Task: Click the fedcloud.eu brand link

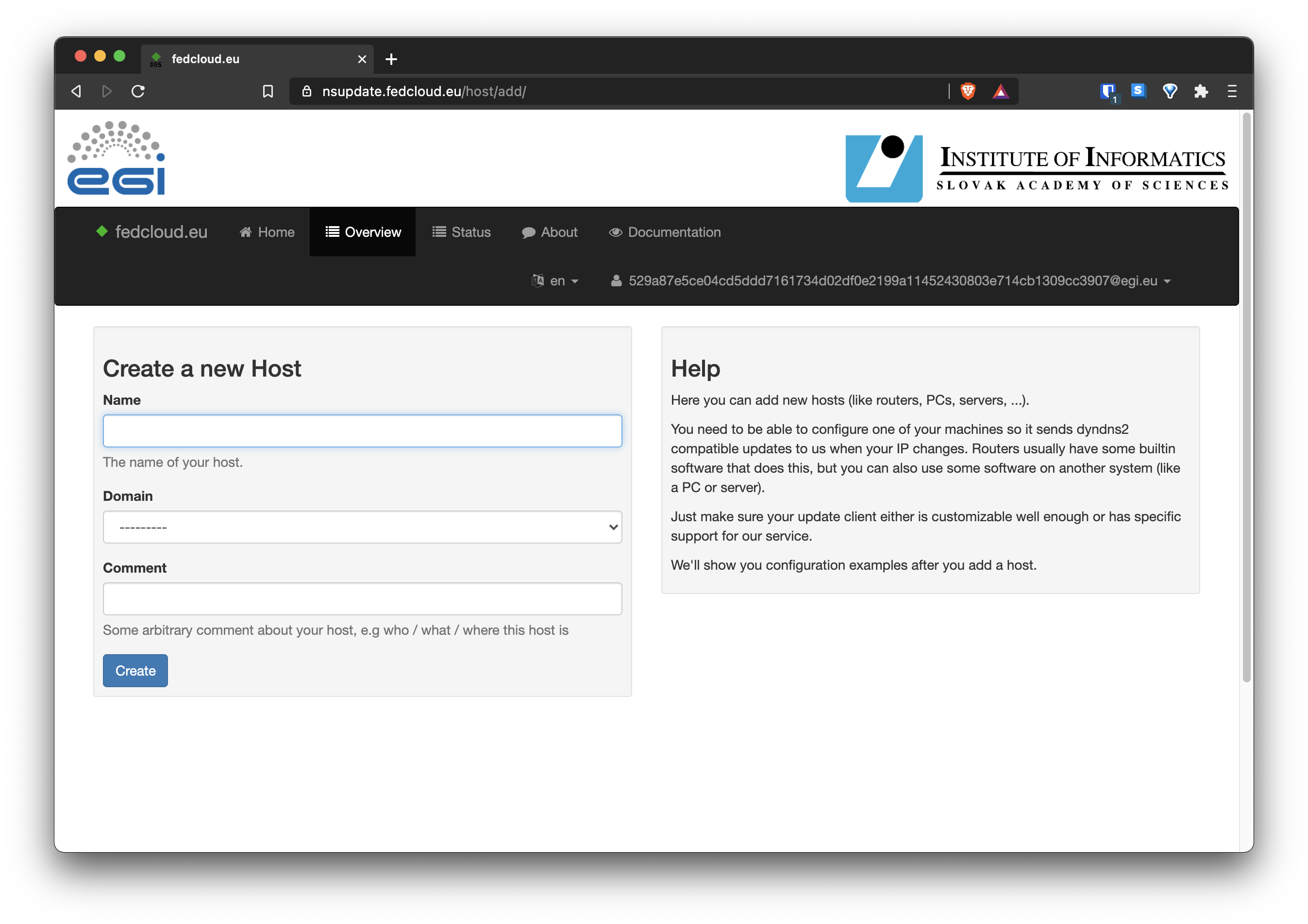Action: point(152,231)
